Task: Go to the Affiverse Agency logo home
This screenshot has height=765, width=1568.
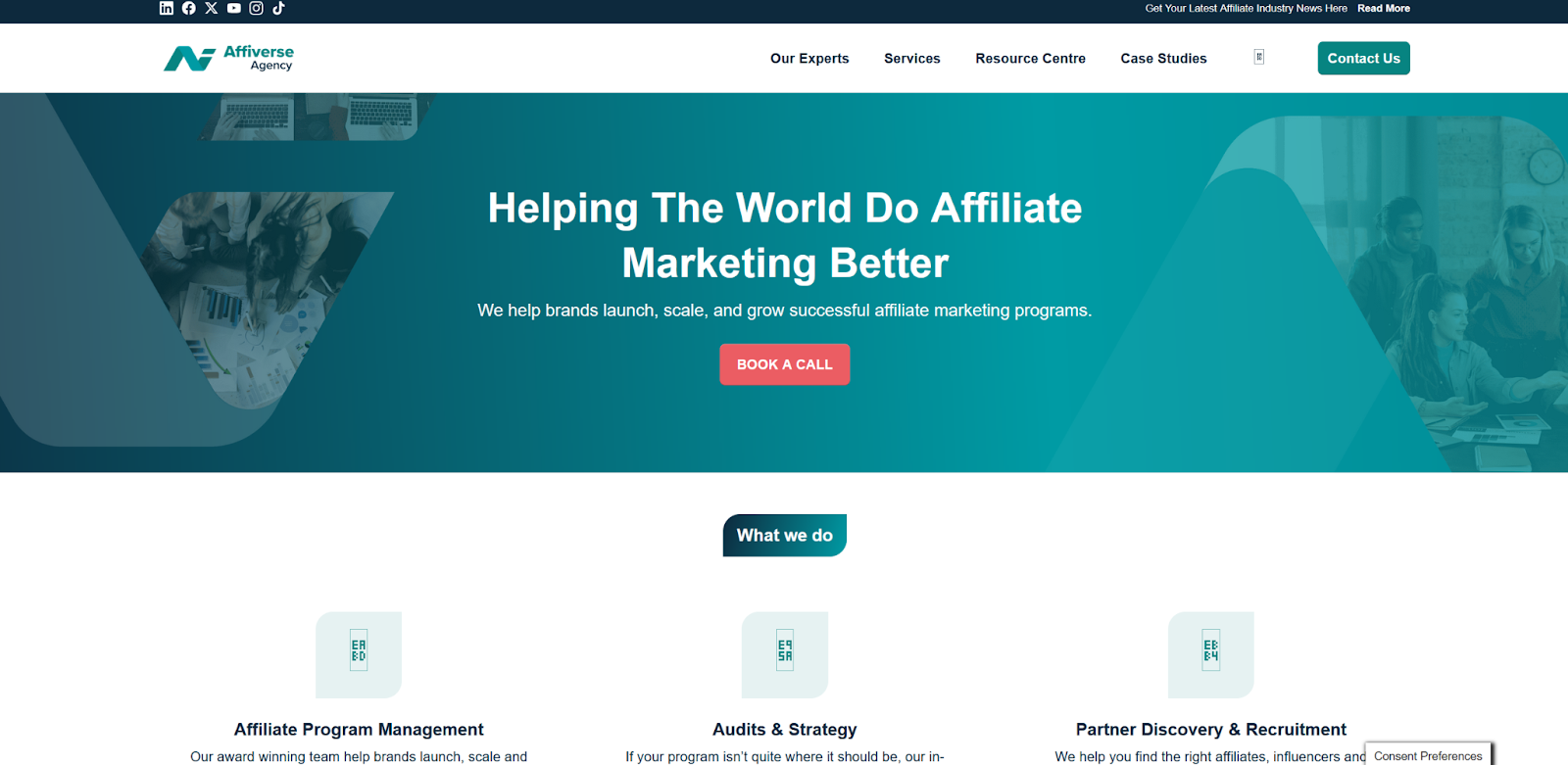Action: (x=228, y=58)
